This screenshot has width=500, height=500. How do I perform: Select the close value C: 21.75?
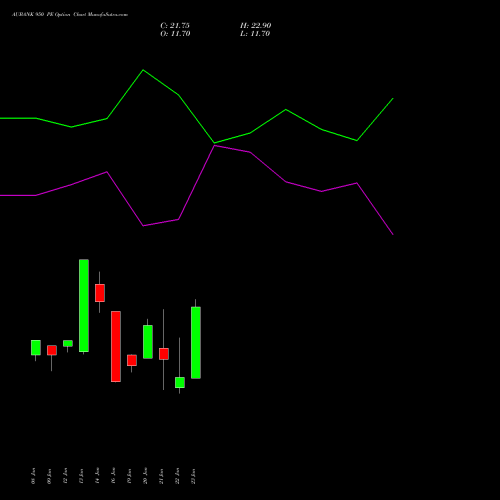[175, 26]
